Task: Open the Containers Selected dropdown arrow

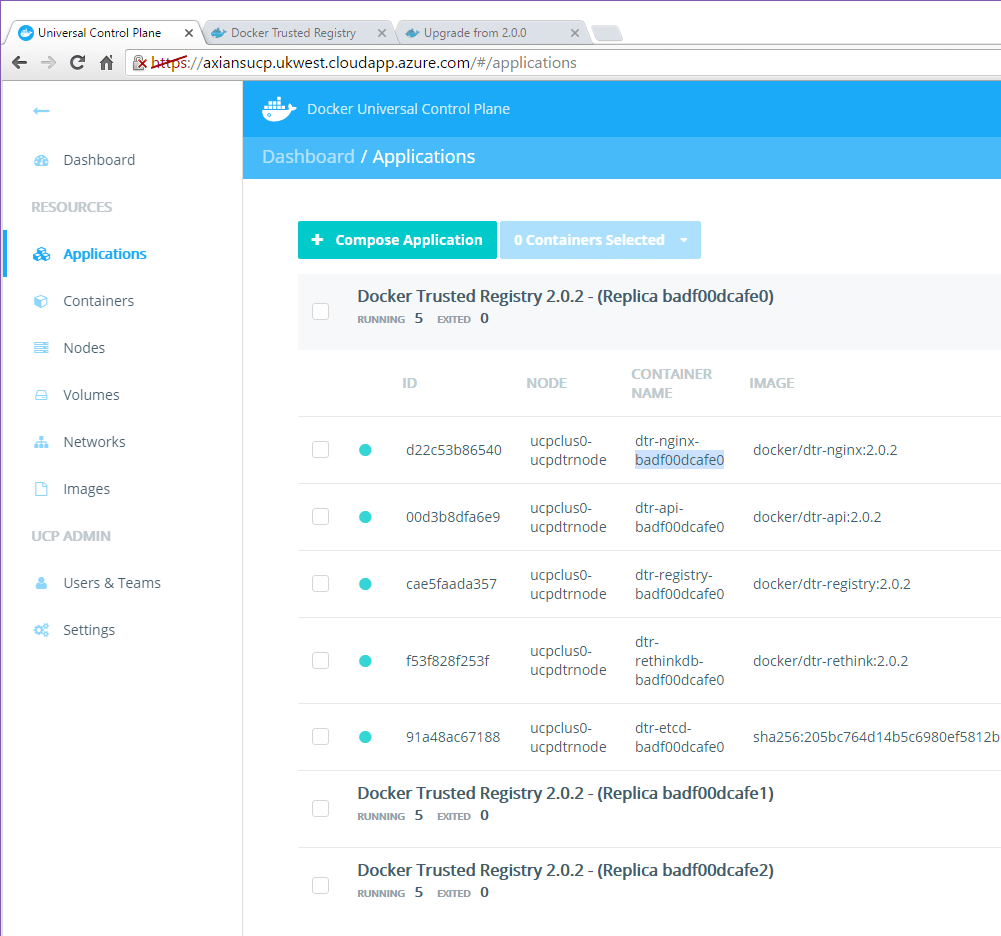Action: coord(684,240)
